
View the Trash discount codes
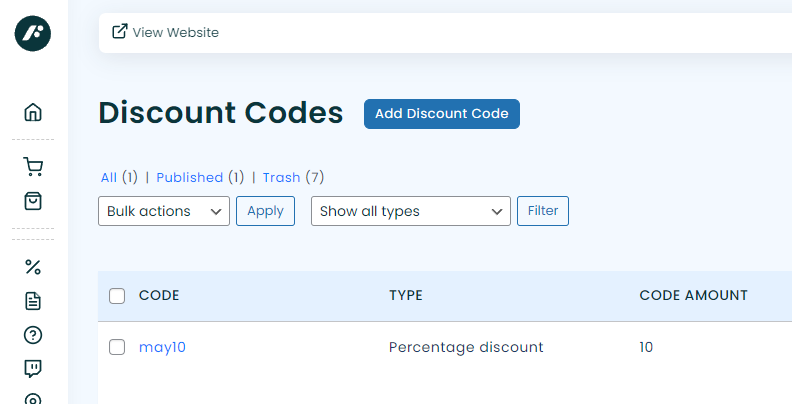click(x=281, y=177)
